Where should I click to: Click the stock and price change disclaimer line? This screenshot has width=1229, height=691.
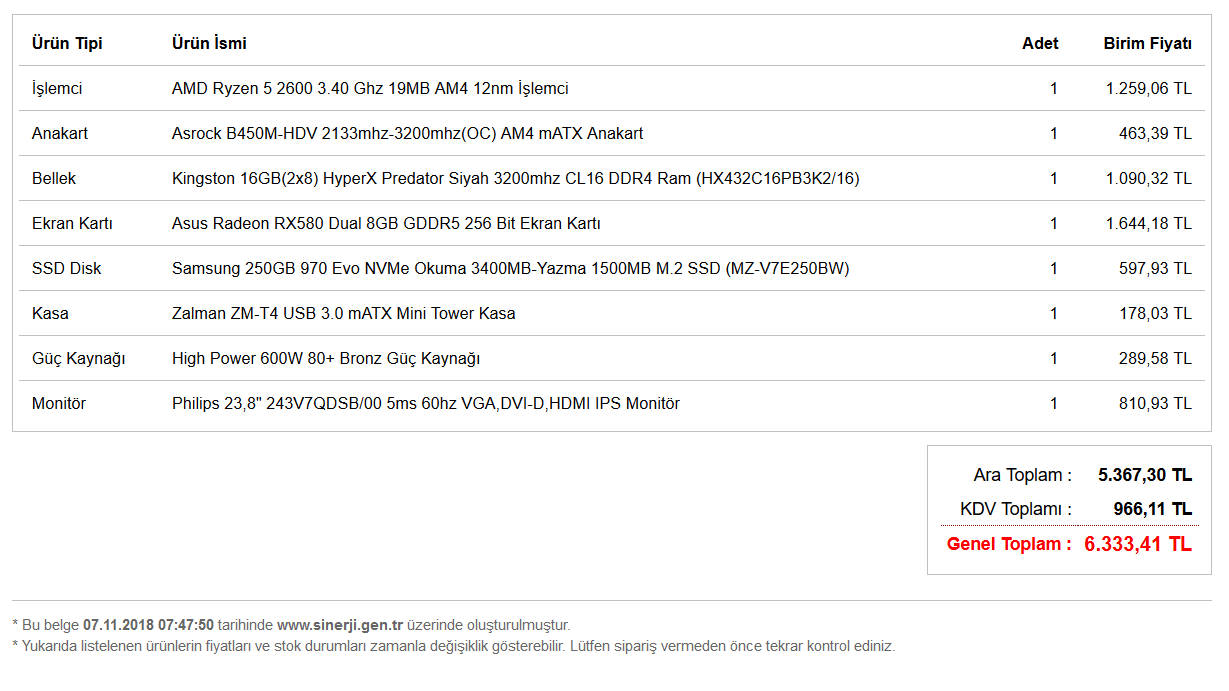coord(454,646)
